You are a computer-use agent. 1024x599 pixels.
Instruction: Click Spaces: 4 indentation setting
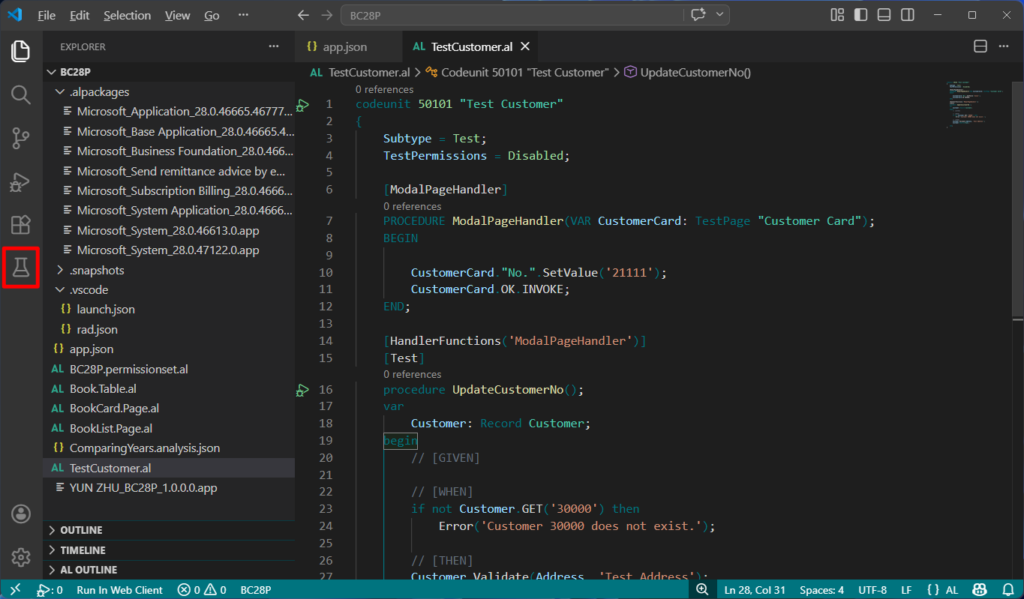(821, 590)
